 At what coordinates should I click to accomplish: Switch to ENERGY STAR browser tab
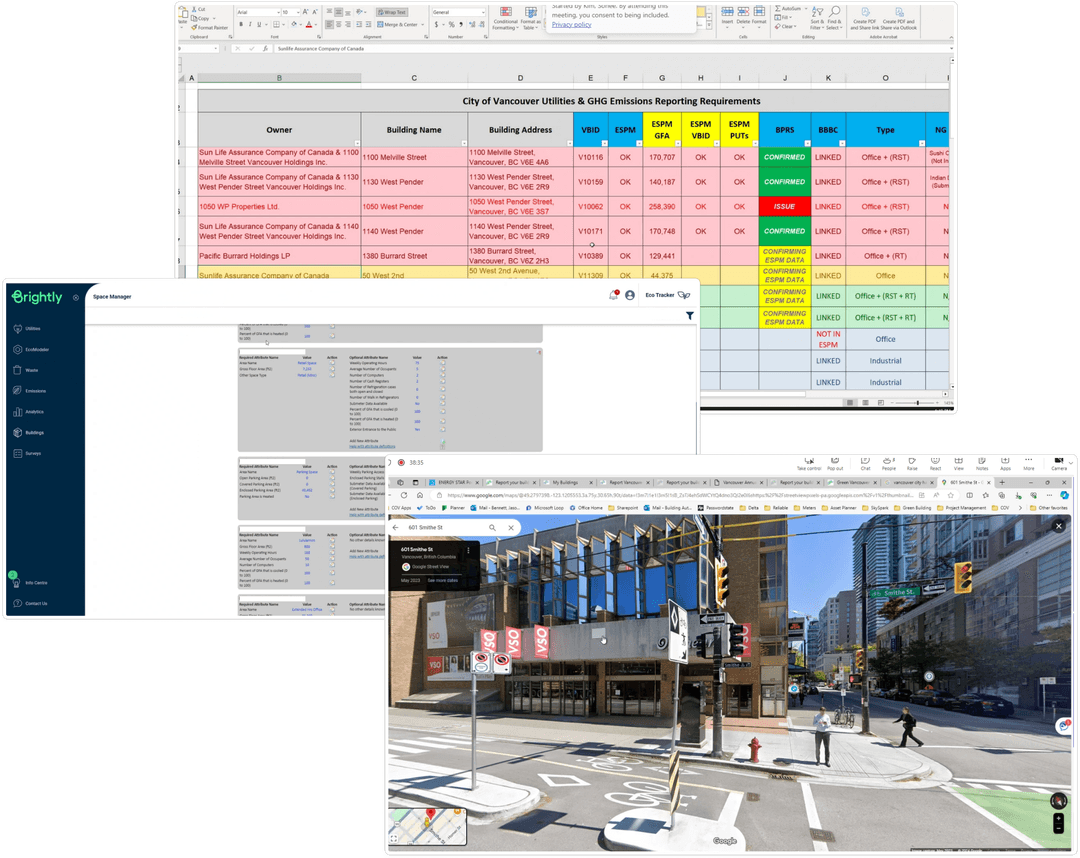[453, 482]
